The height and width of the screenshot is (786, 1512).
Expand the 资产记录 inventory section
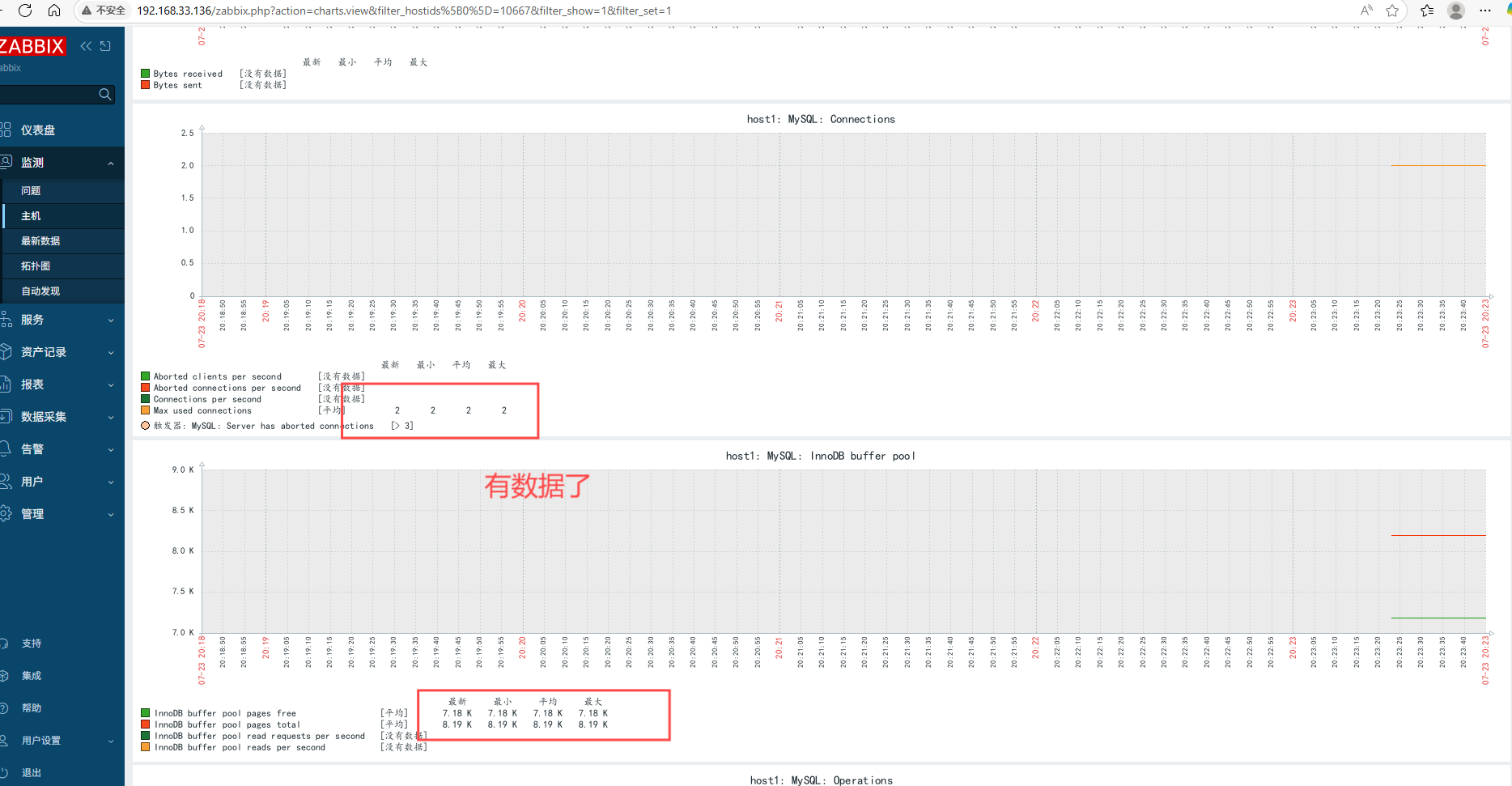(x=62, y=352)
